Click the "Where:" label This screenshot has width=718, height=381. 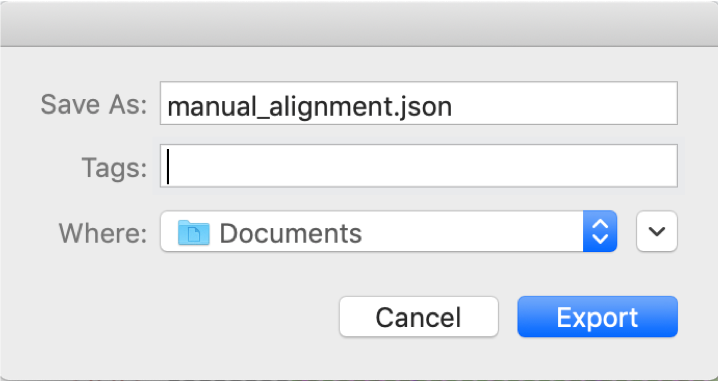pos(103,233)
